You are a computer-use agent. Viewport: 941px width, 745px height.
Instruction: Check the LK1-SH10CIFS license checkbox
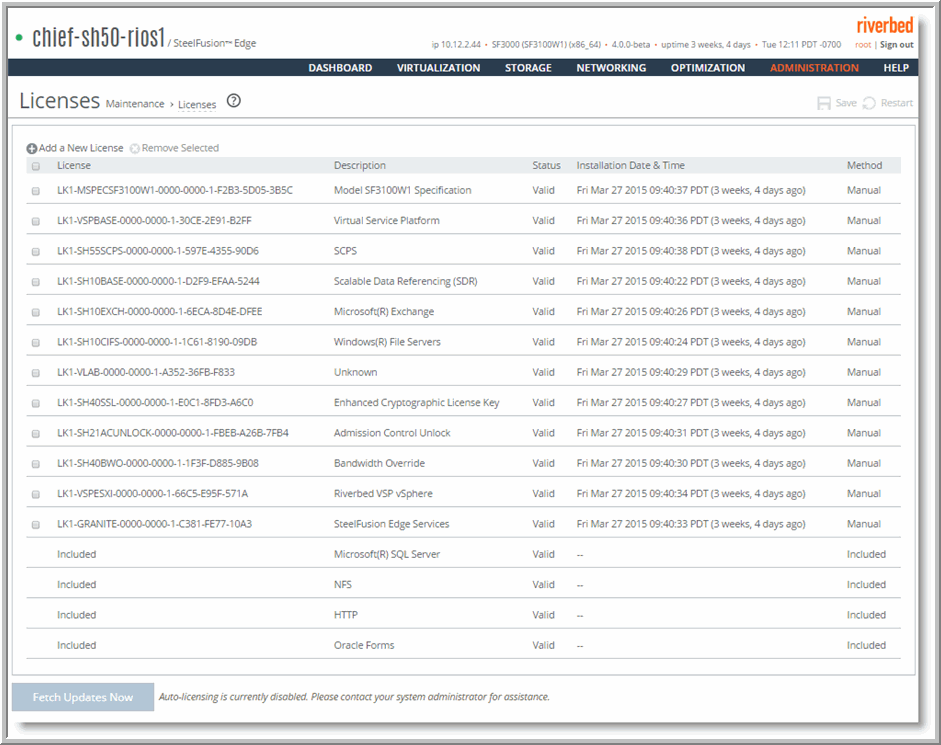click(x=36, y=343)
